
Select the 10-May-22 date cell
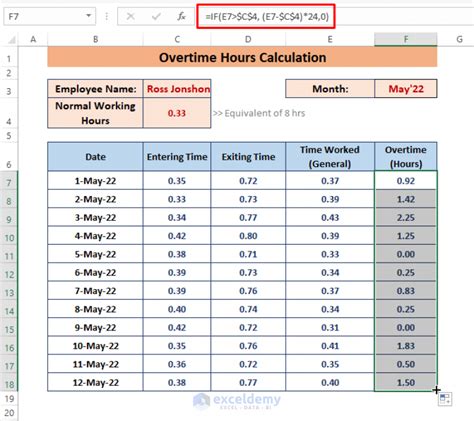pyautogui.click(x=95, y=346)
